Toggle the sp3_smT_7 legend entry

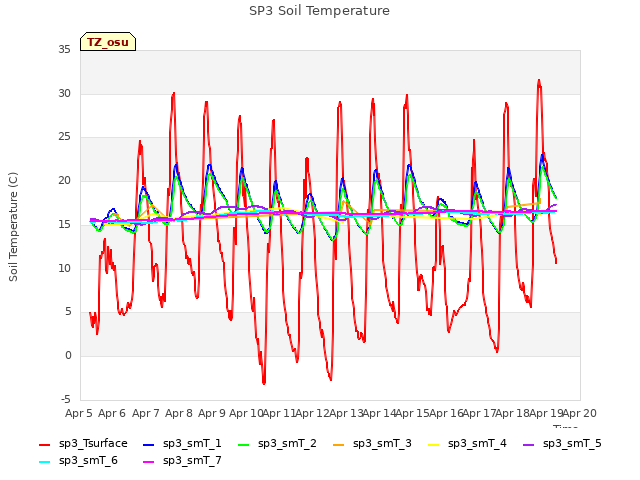pyautogui.click(x=182, y=460)
